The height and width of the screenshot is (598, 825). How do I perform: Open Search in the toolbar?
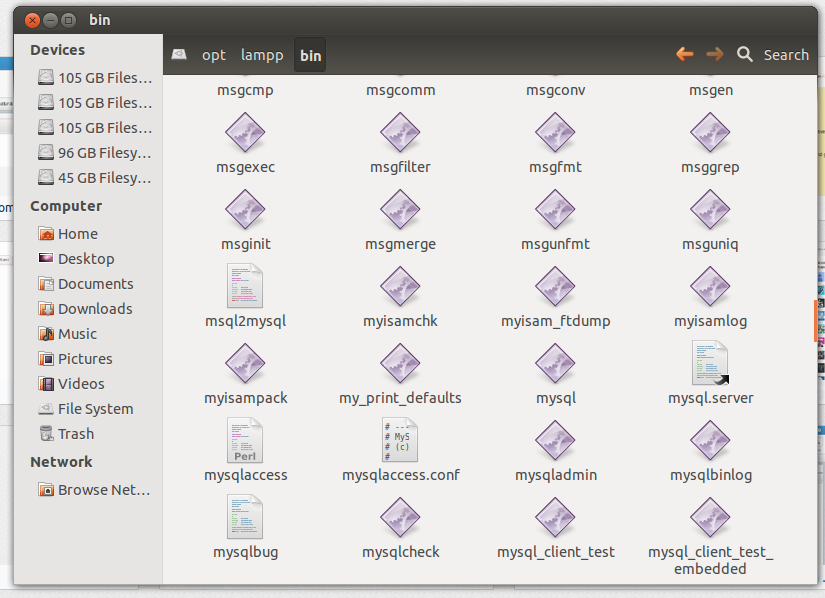[x=773, y=54]
